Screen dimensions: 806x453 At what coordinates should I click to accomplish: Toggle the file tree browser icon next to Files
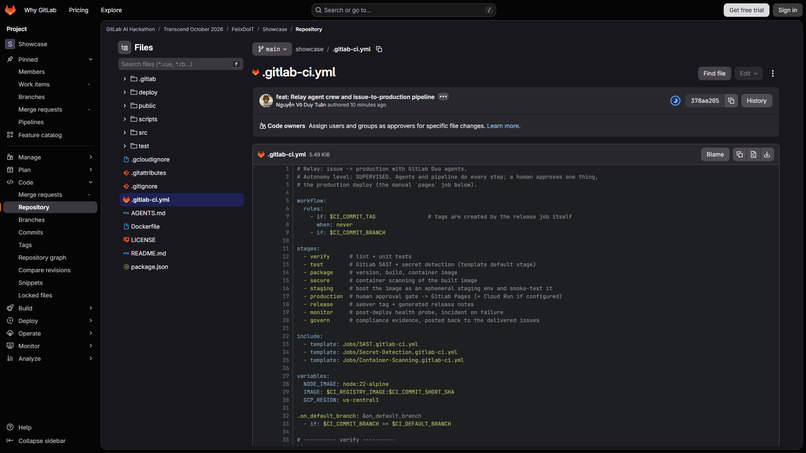(x=124, y=47)
